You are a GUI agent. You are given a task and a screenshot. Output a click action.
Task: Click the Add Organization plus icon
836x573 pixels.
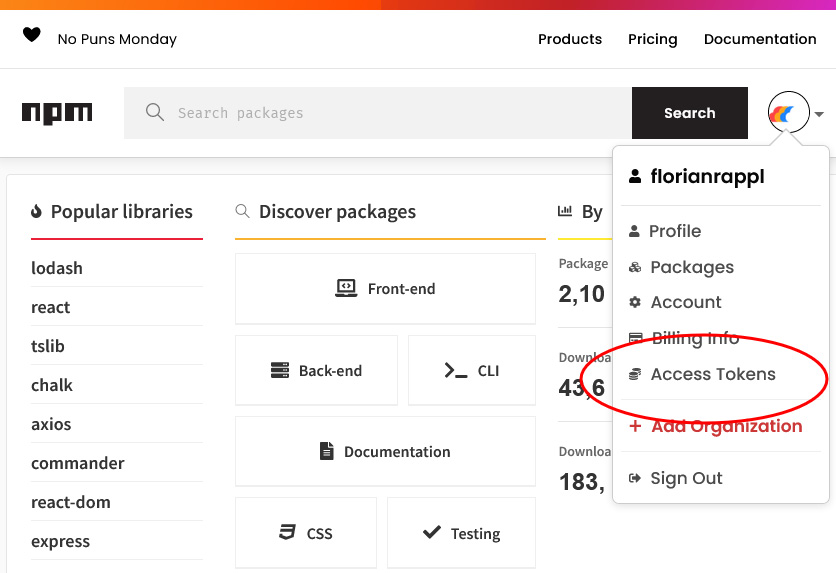[x=634, y=426]
